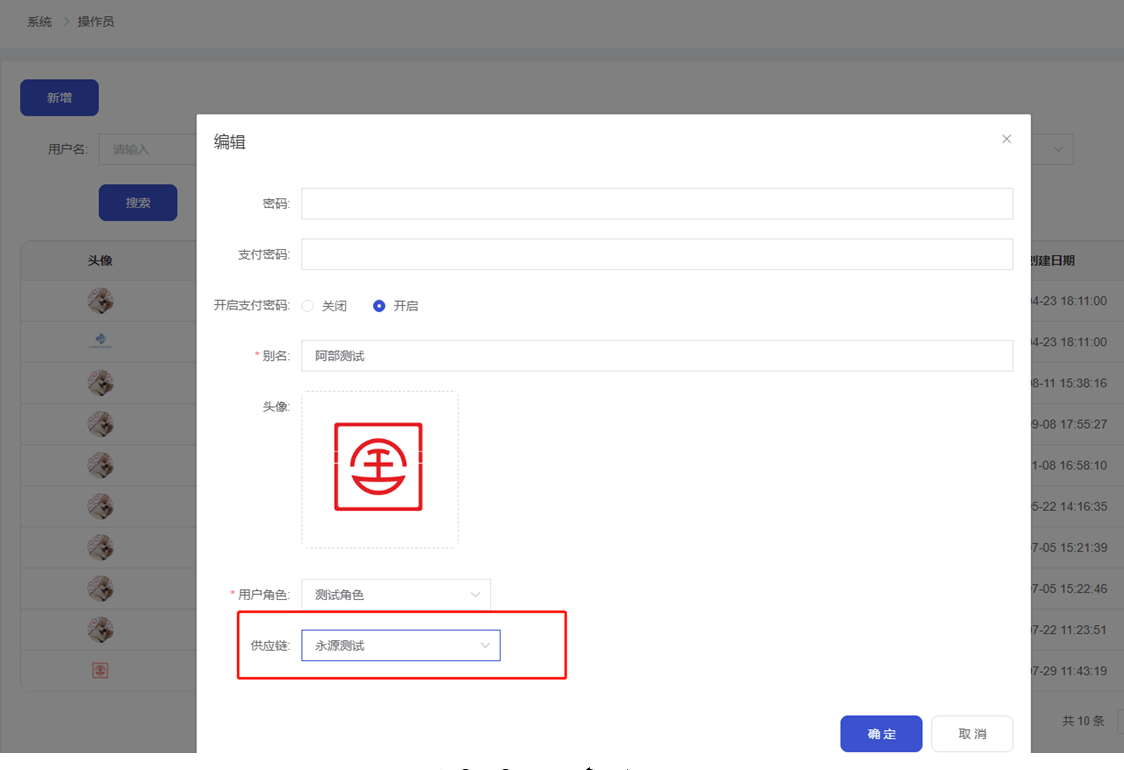Click the 新增 button
This screenshot has height=770, width=1124.
59,98
